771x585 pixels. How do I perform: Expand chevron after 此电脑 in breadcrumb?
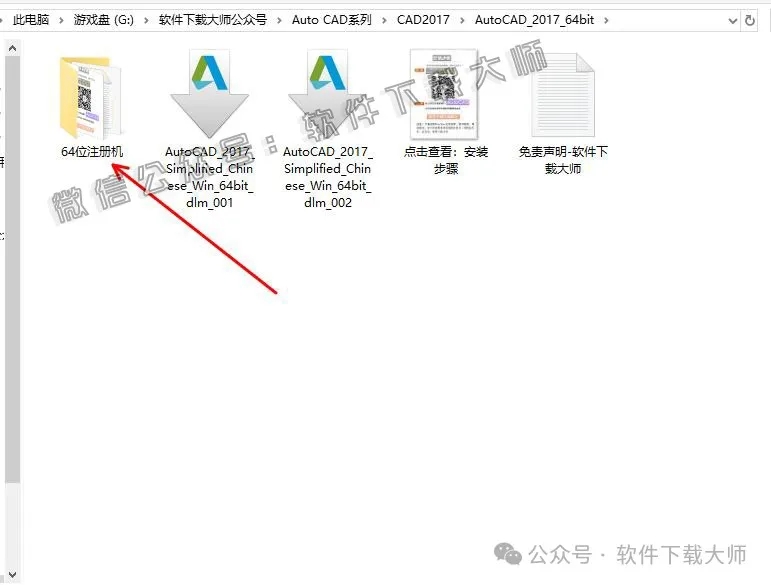point(61,21)
